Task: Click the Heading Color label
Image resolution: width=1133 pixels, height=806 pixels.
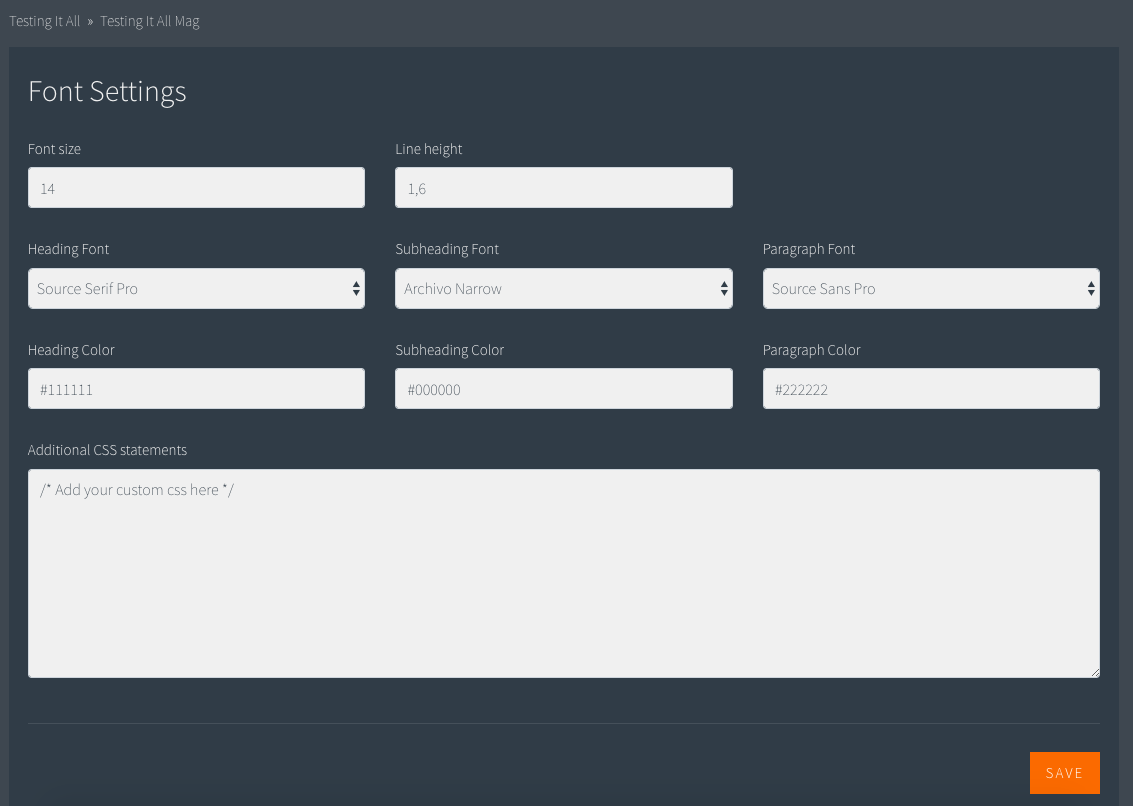Action: [x=71, y=350]
